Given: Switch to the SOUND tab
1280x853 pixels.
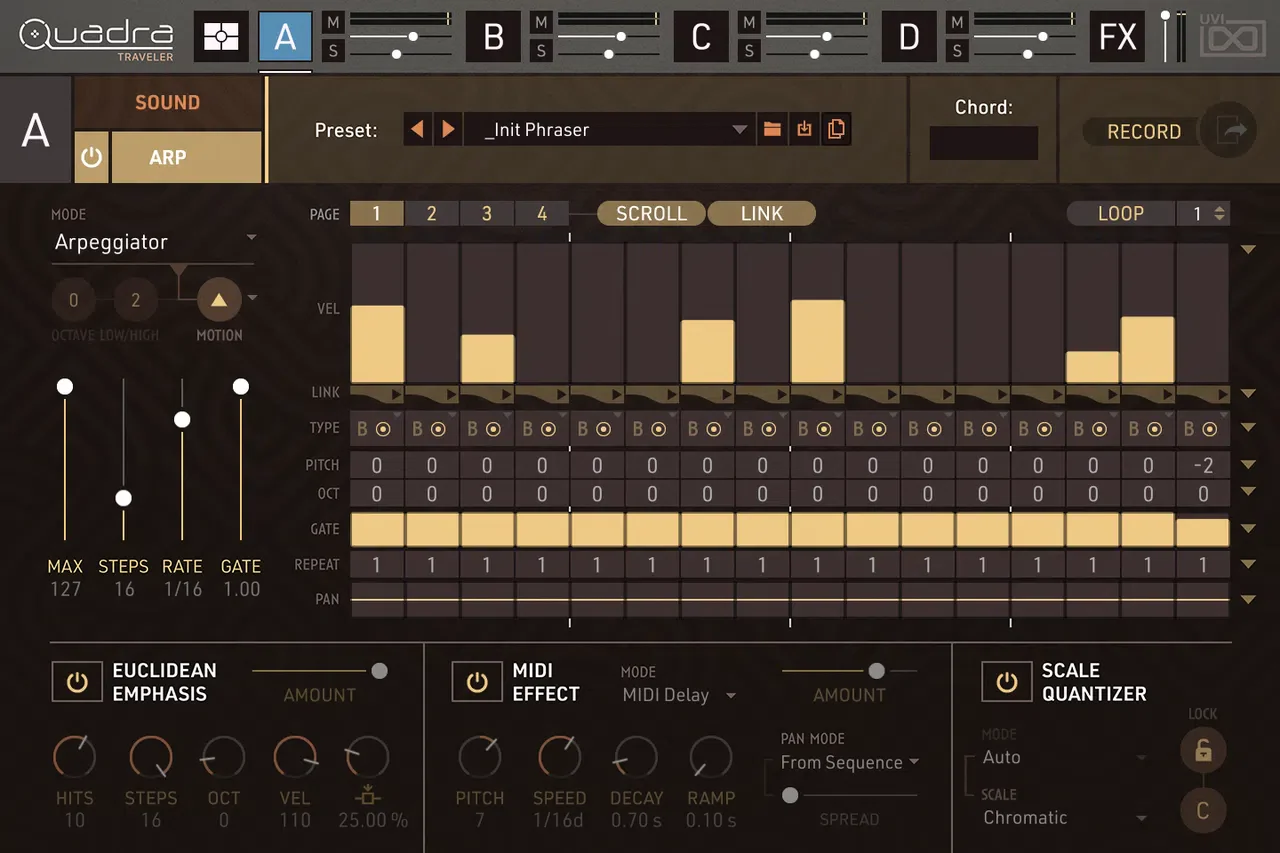Looking at the screenshot, I should [167, 102].
